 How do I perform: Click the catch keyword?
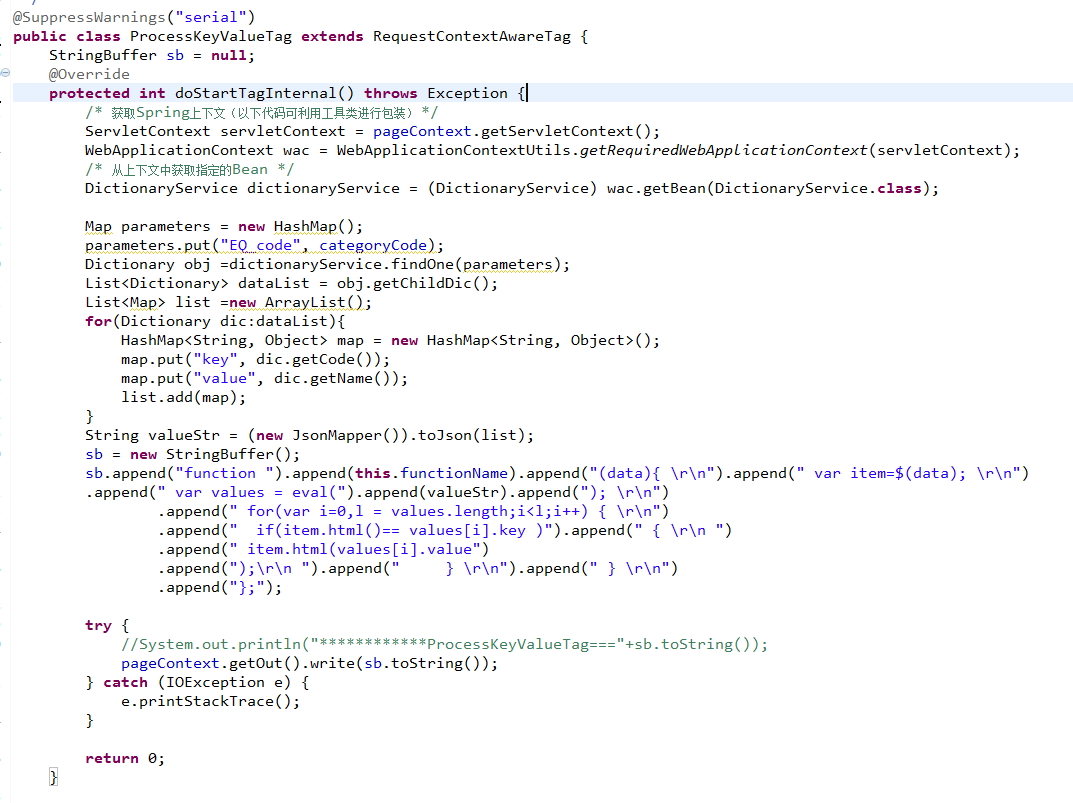pos(125,683)
